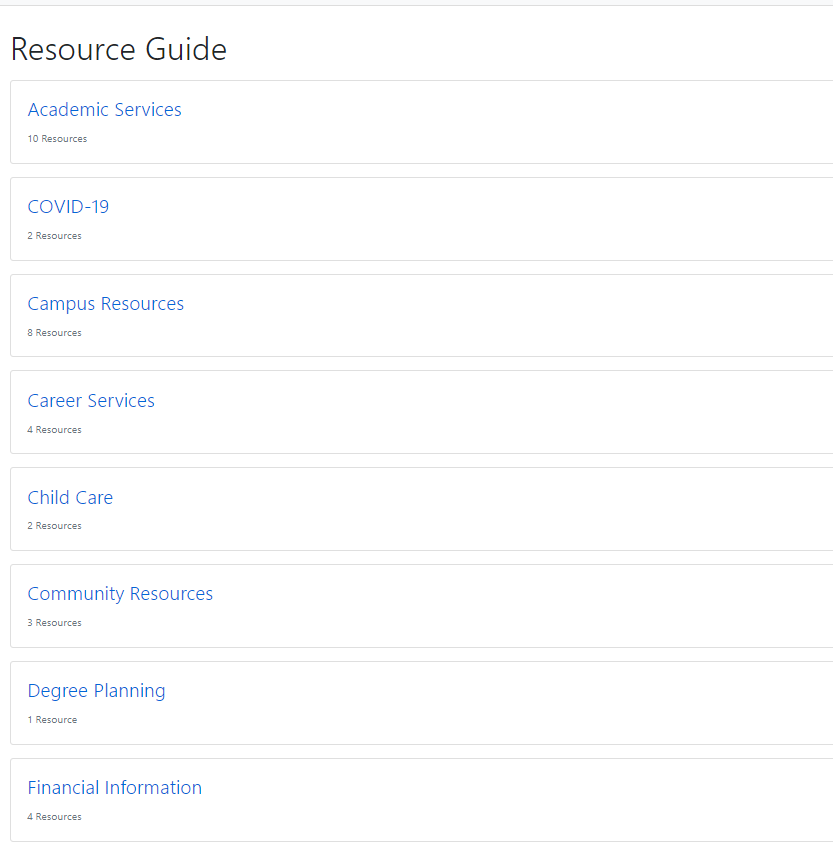Click the 4 Resources label under Financial Information
Viewport: 833px width, 848px height.
pos(55,817)
